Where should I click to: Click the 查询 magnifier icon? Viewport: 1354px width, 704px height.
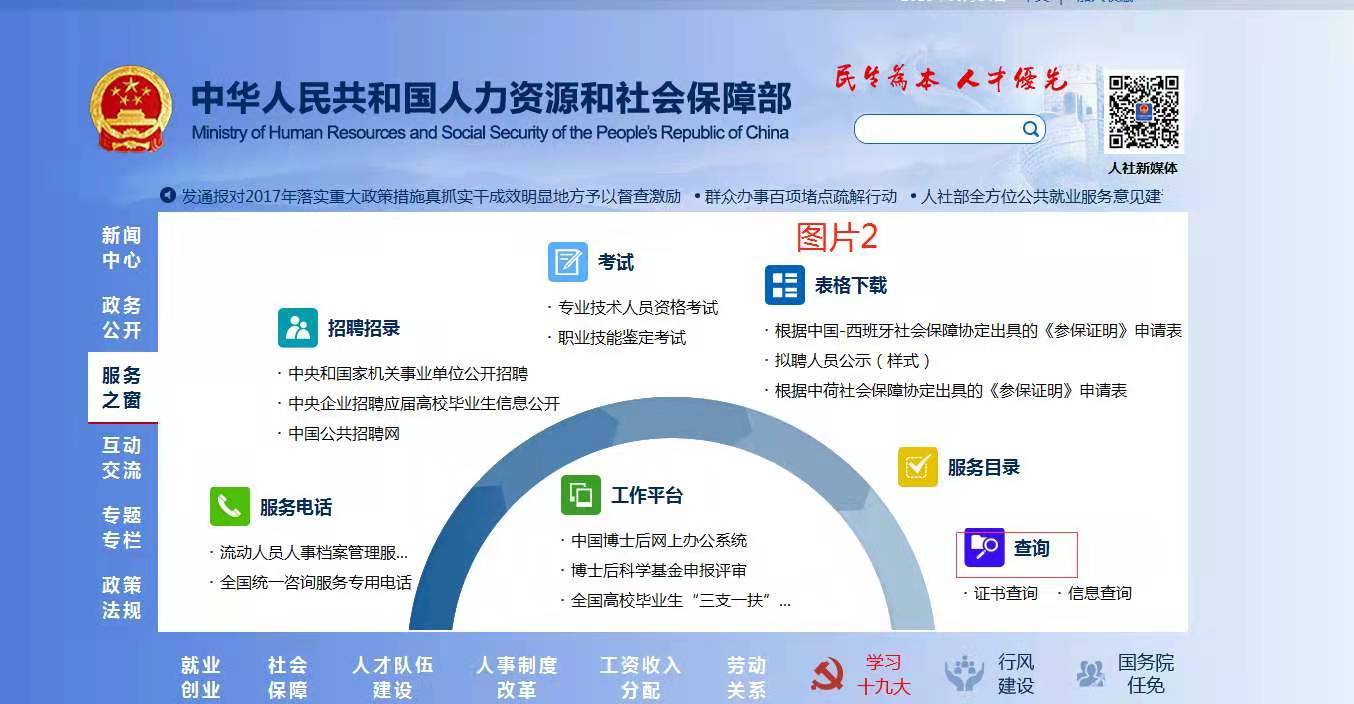click(984, 548)
